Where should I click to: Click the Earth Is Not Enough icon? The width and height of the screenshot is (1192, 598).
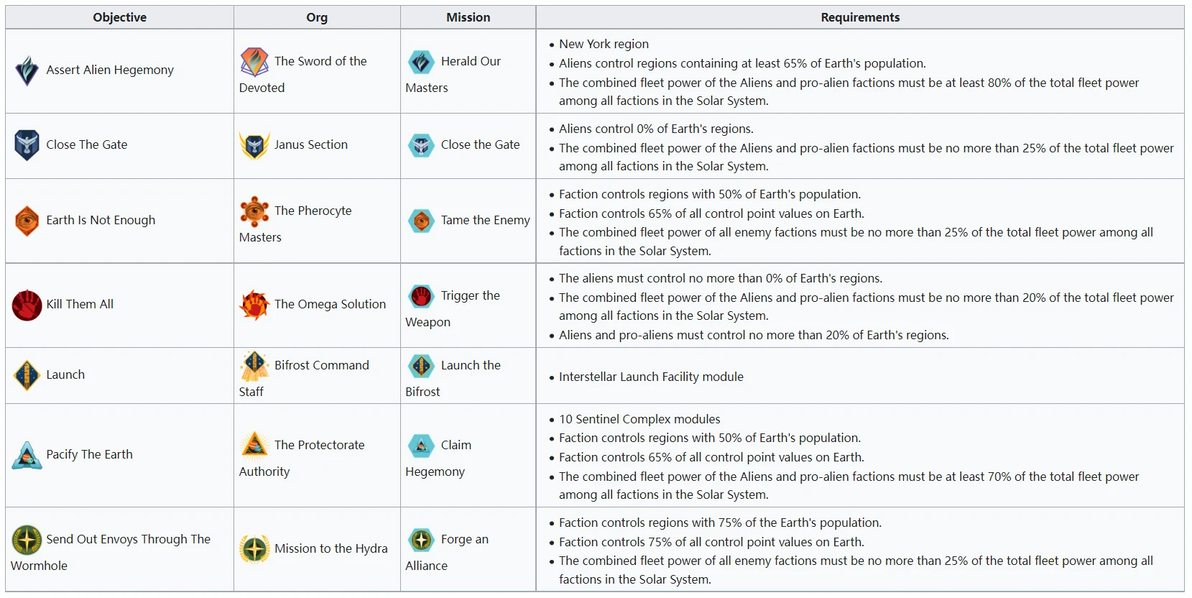pyautogui.click(x=26, y=220)
